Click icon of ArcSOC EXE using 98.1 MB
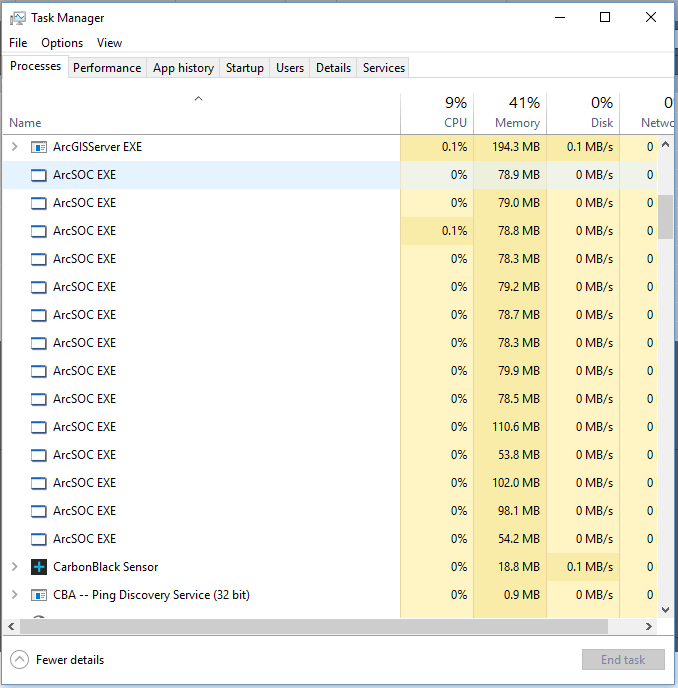The width and height of the screenshot is (678, 688). click(x=39, y=511)
